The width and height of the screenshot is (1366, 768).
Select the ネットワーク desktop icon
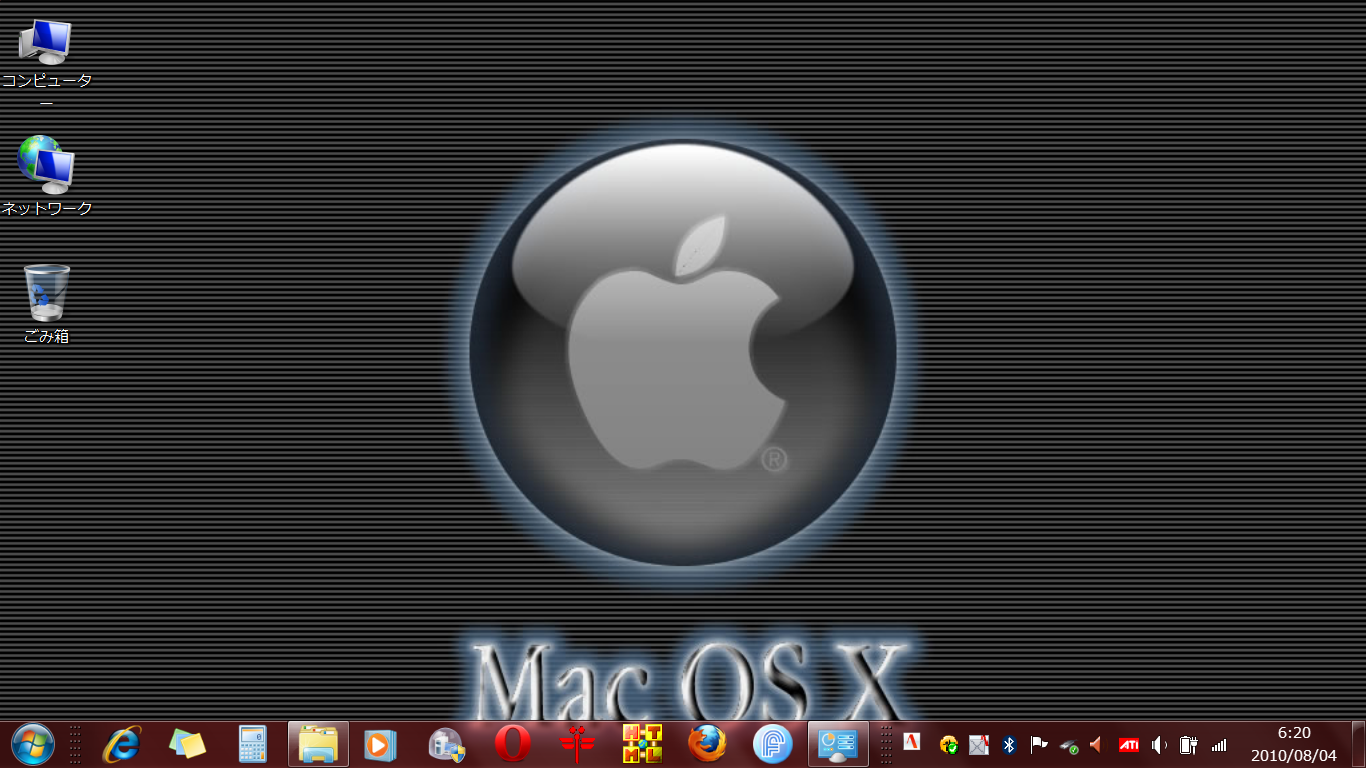[x=46, y=177]
